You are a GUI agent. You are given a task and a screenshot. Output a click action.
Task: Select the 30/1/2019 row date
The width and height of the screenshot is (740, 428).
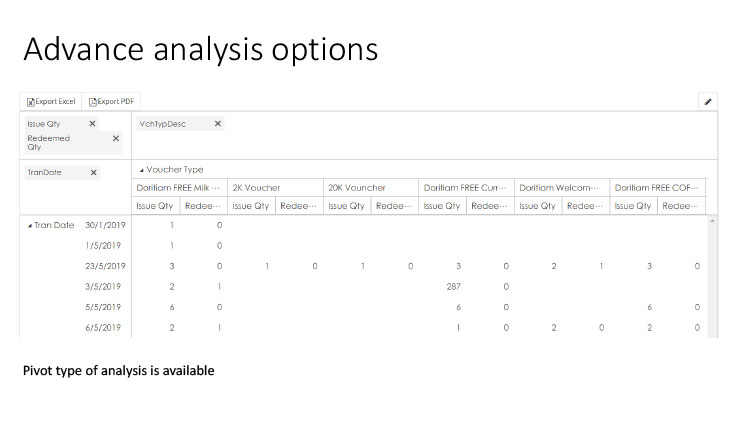coord(105,225)
